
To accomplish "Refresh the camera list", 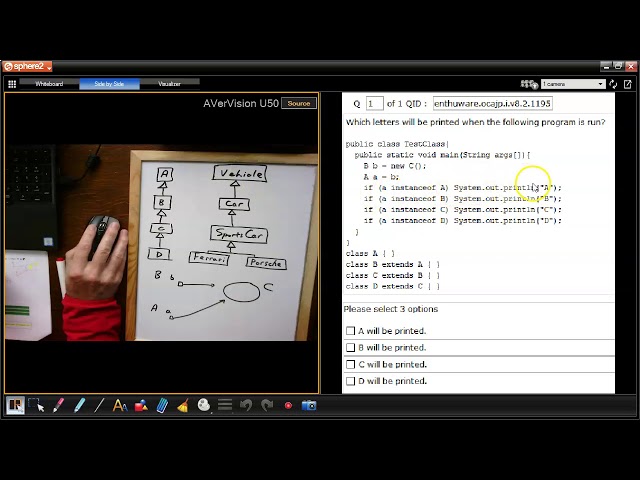I will (613, 84).
